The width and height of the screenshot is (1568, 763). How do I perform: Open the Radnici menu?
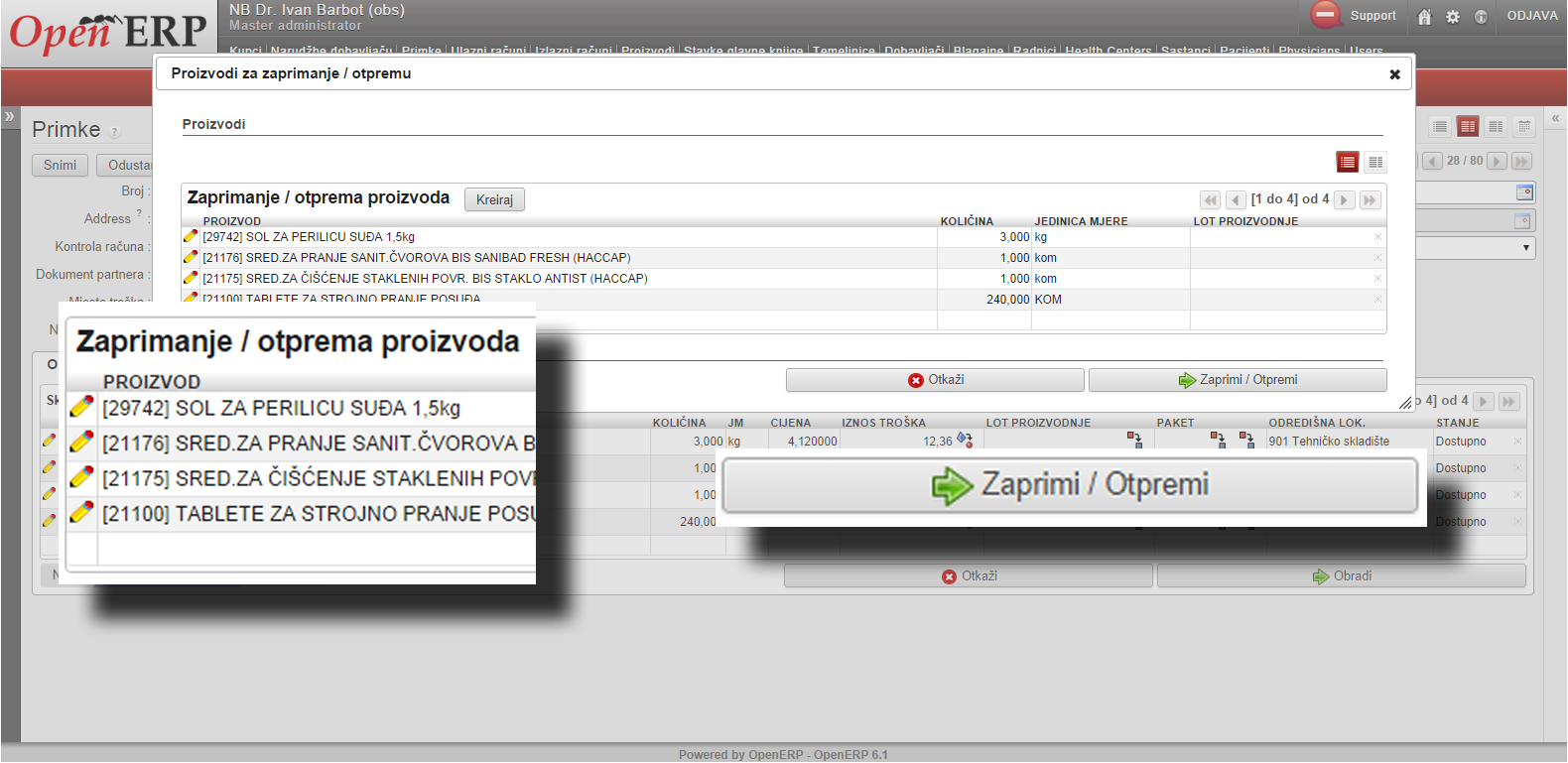pyautogui.click(x=1034, y=51)
